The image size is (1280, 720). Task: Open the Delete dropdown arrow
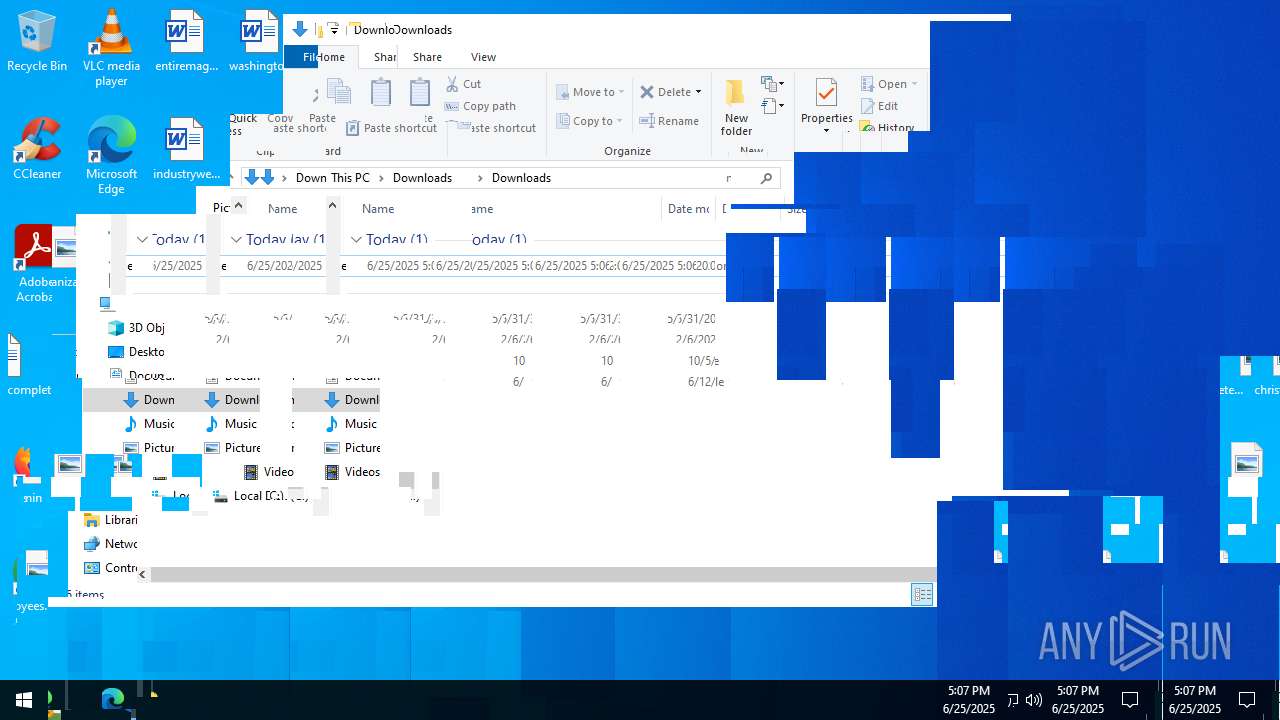point(698,92)
